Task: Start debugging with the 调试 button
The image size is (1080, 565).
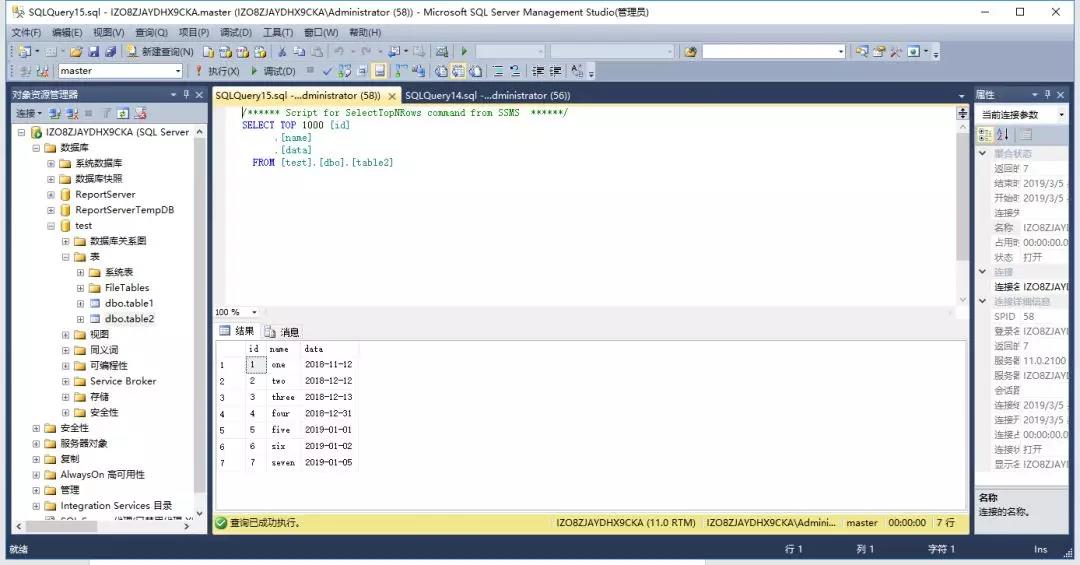Action: tap(272, 71)
